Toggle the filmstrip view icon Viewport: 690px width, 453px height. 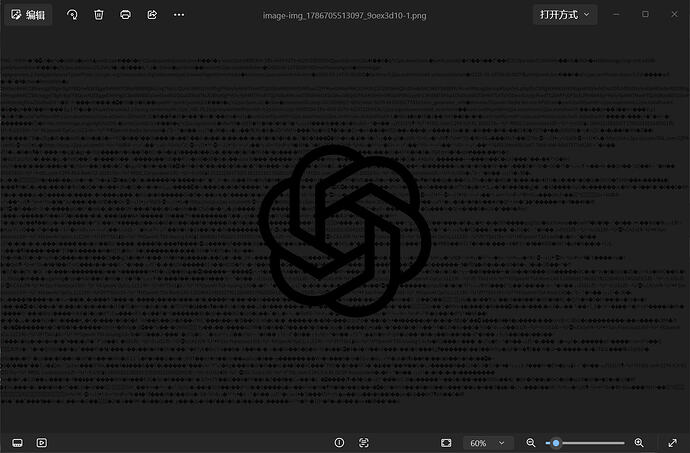click(x=18, y=443)
